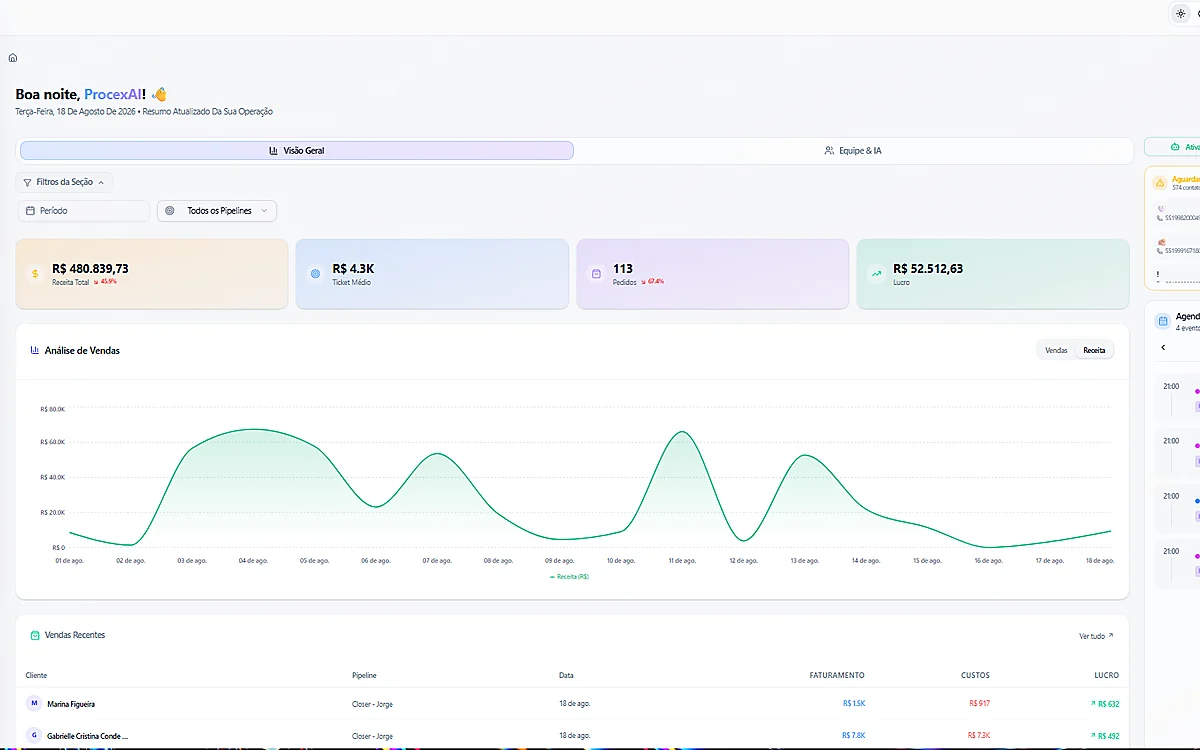Click the LUCRO column header
Screen dimensions: 1200x750
pos(1106,676)
